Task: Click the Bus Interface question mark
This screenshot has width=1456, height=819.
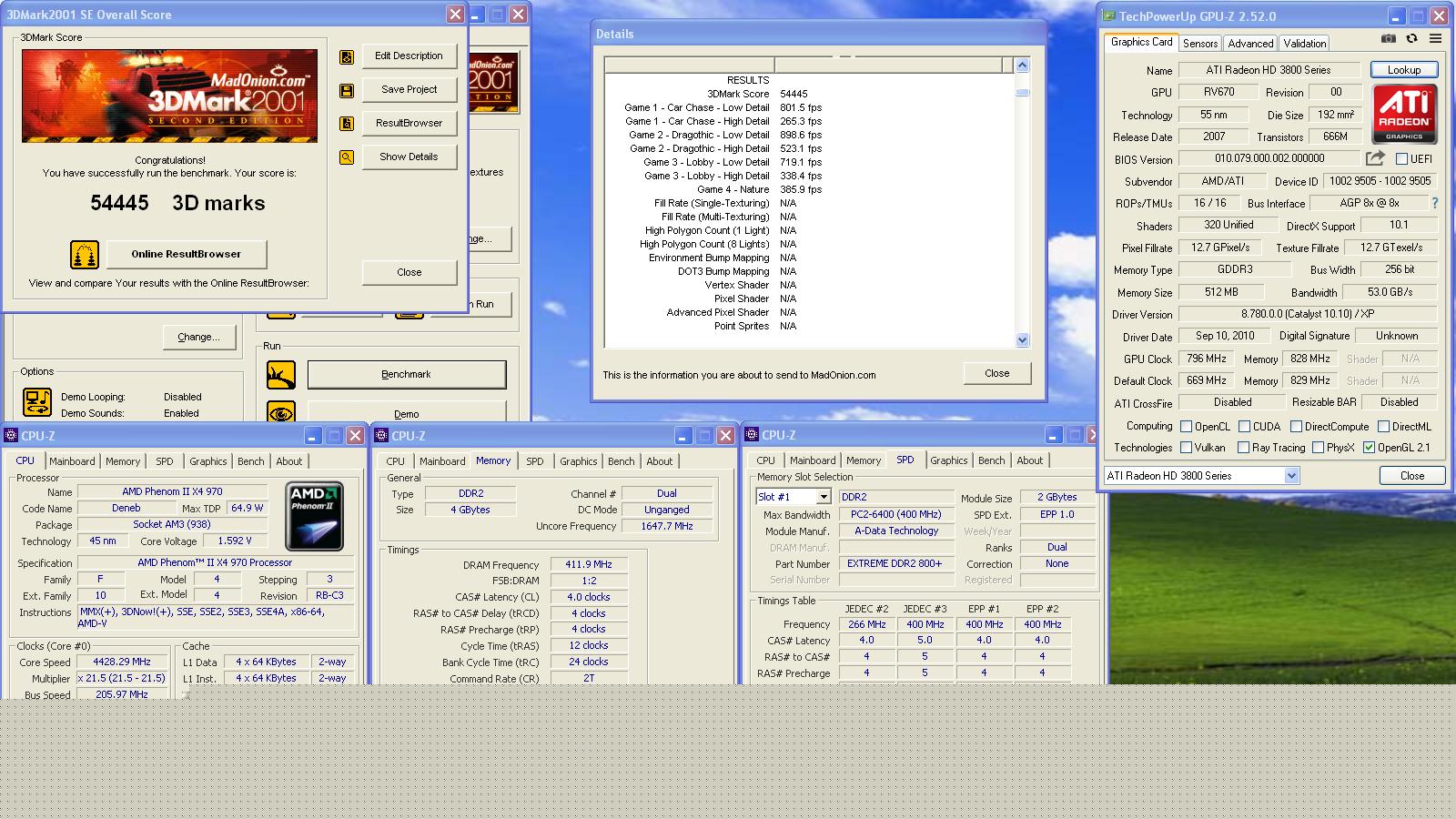Action: point(1435,203)
